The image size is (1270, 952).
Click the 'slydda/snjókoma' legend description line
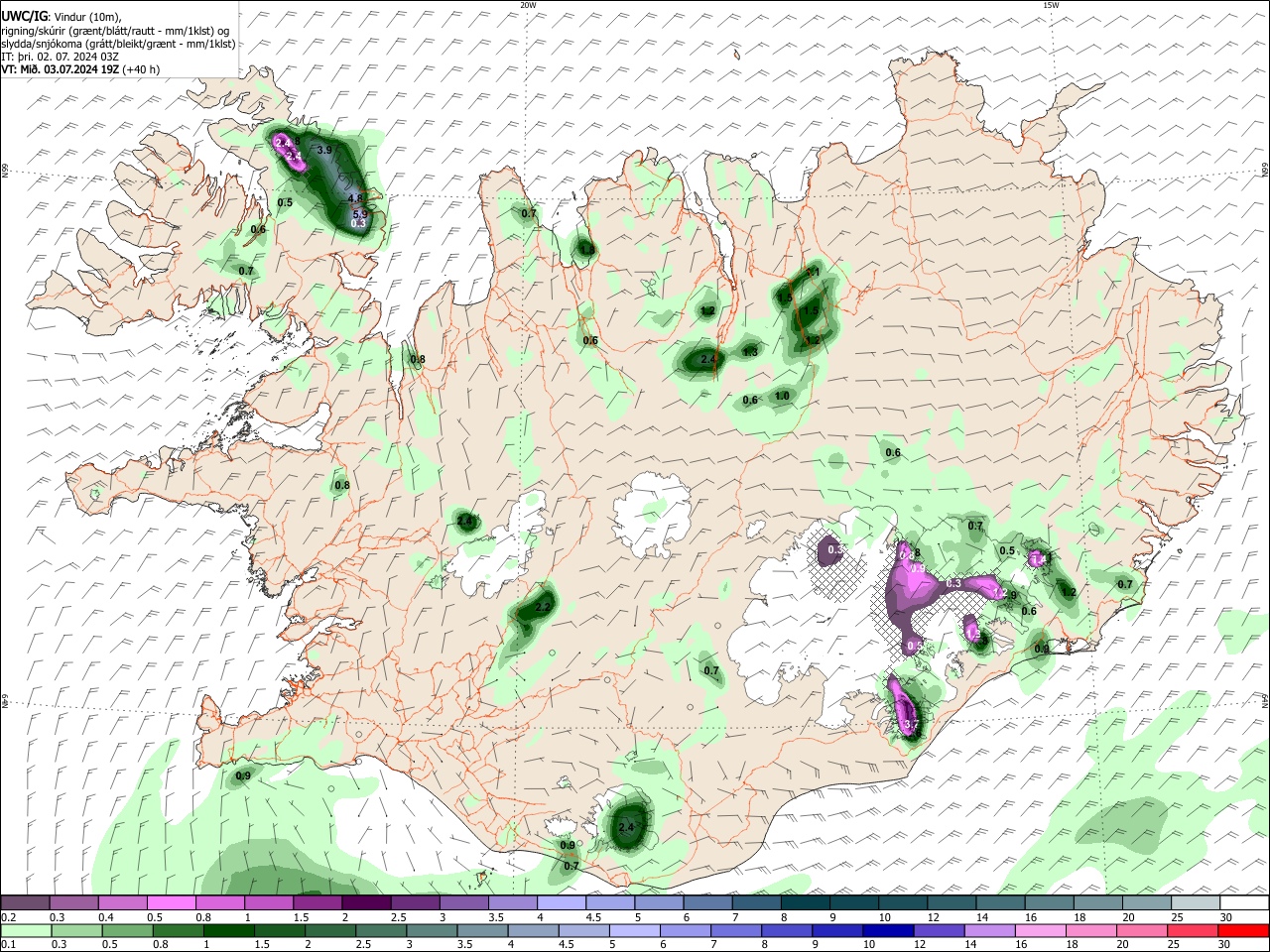[x=119, y=44]
